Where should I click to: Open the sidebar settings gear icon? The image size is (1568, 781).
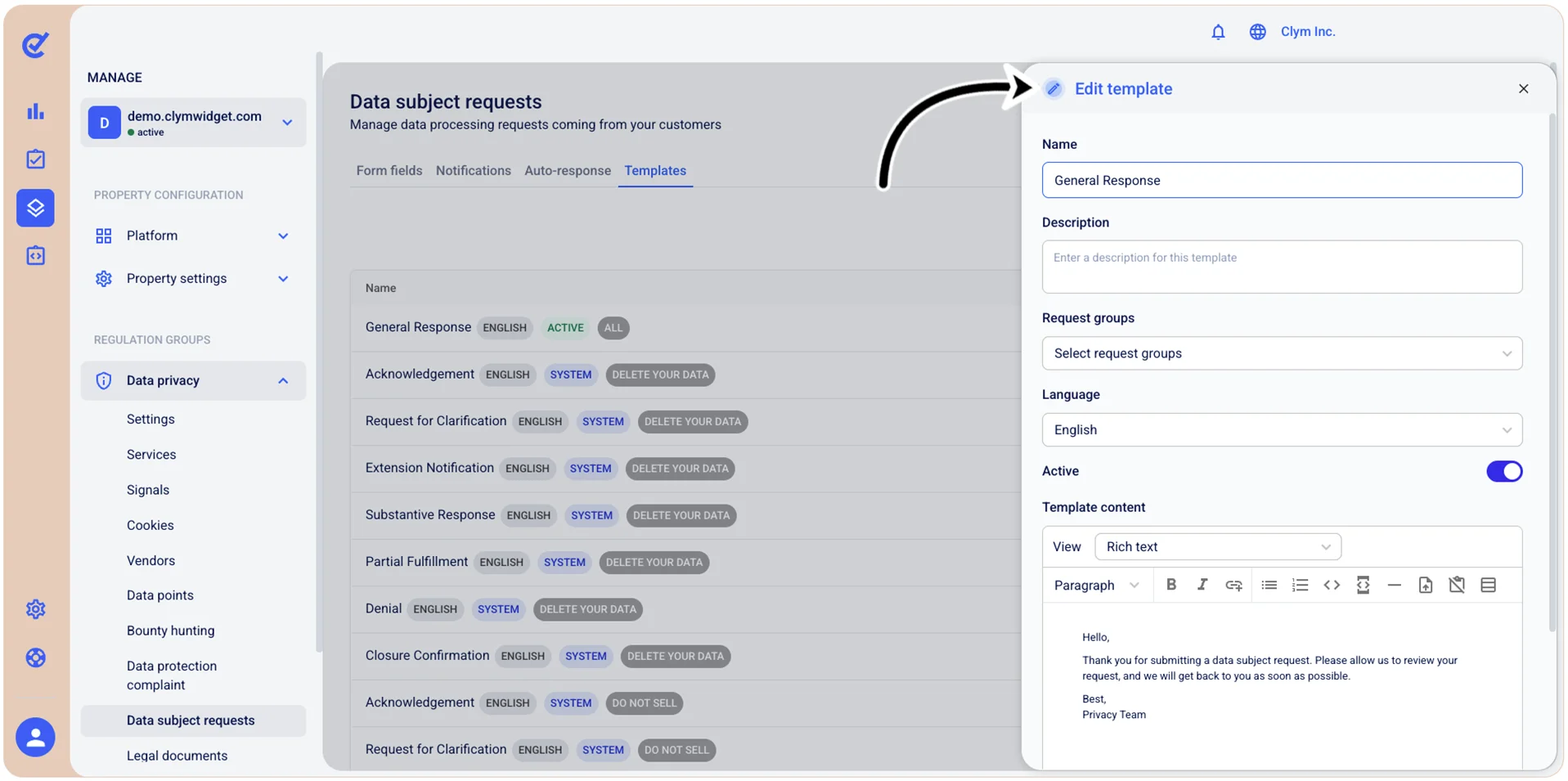coord(35,609)
